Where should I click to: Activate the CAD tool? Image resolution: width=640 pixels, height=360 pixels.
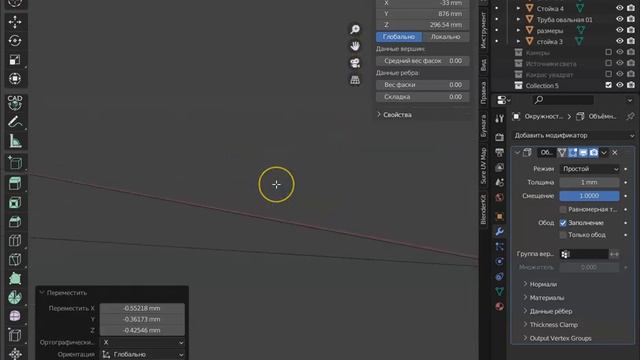click(x=15, y=103)
